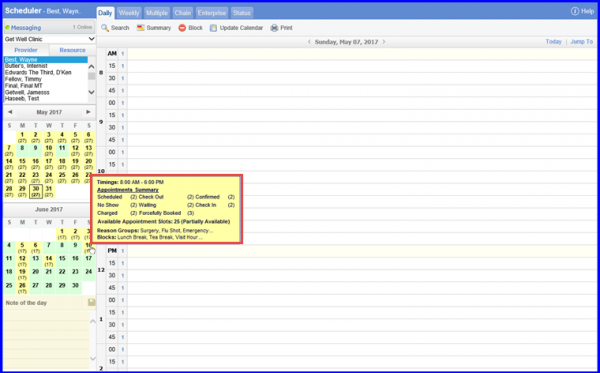Switch to the Chain tab

183,13
